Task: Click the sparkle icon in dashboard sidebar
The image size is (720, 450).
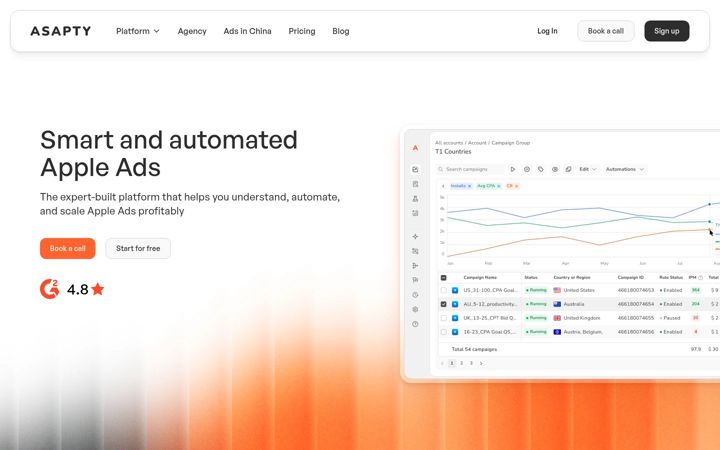Action: [x=415, y=236]
